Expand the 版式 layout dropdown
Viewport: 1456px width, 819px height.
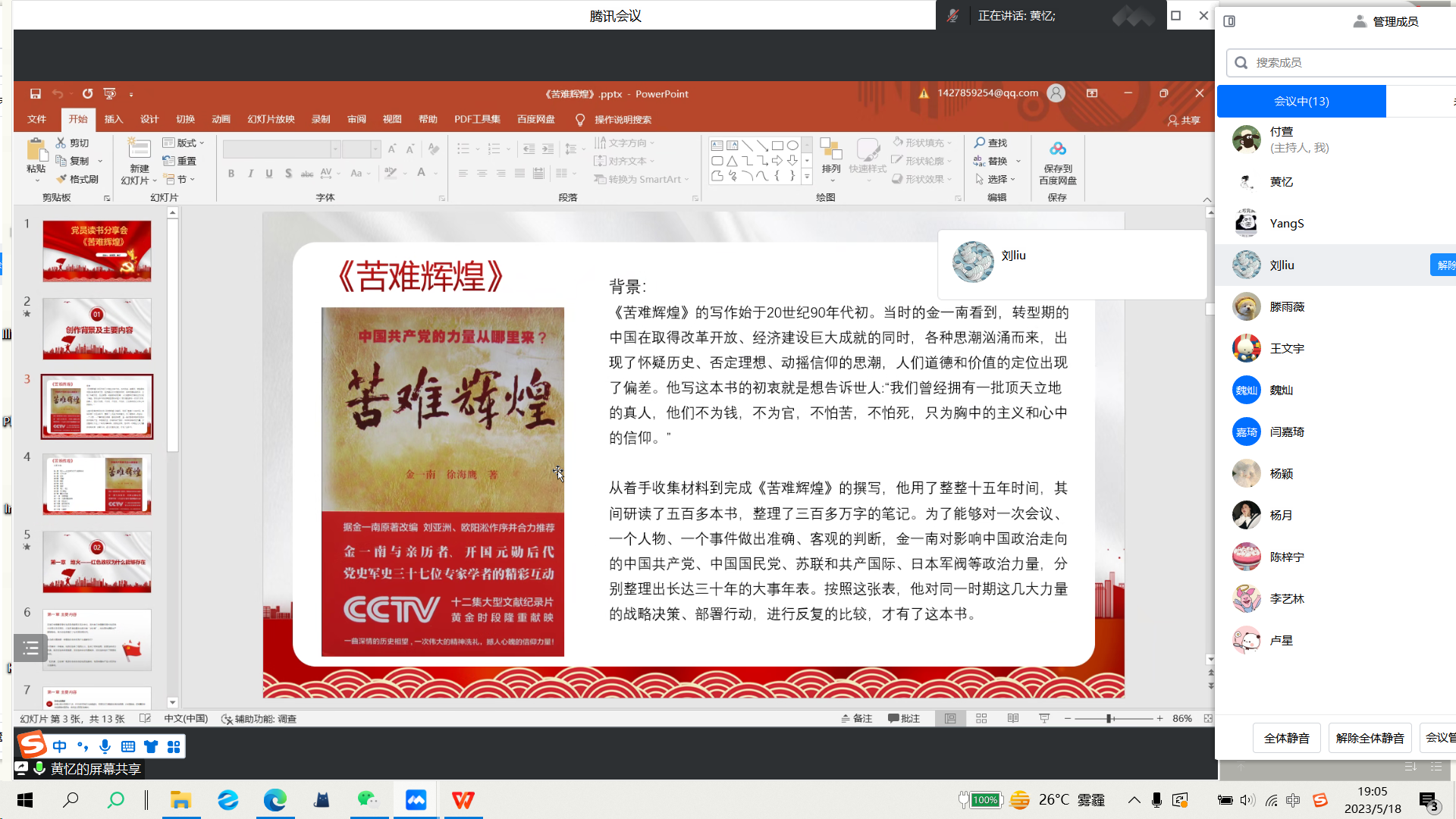pyautogui.click(x=185, y=143)
